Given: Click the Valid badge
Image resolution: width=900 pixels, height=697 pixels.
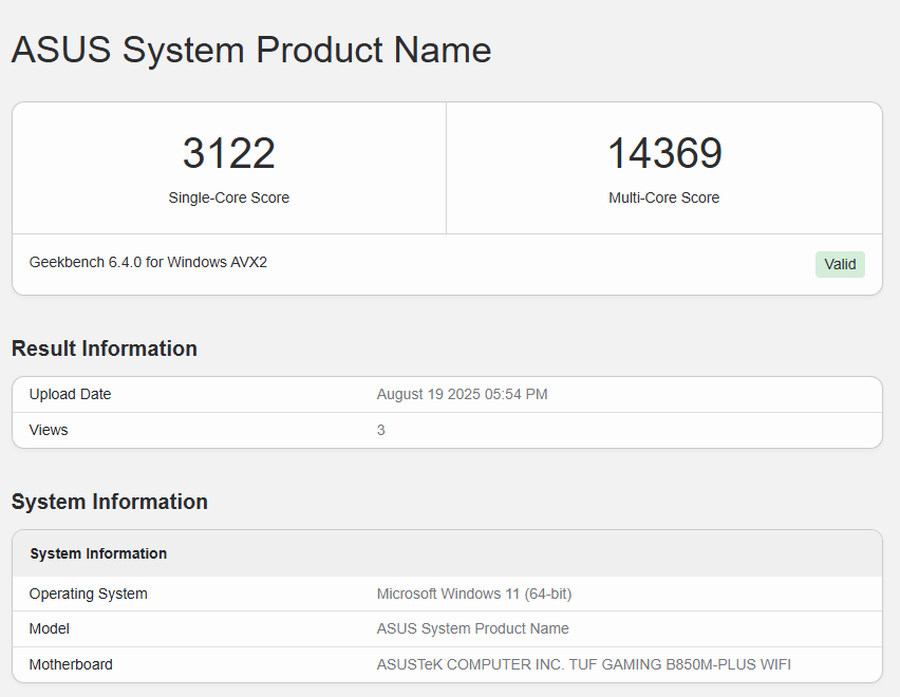Looking at the screenshot, I should (x=840, y=264).
